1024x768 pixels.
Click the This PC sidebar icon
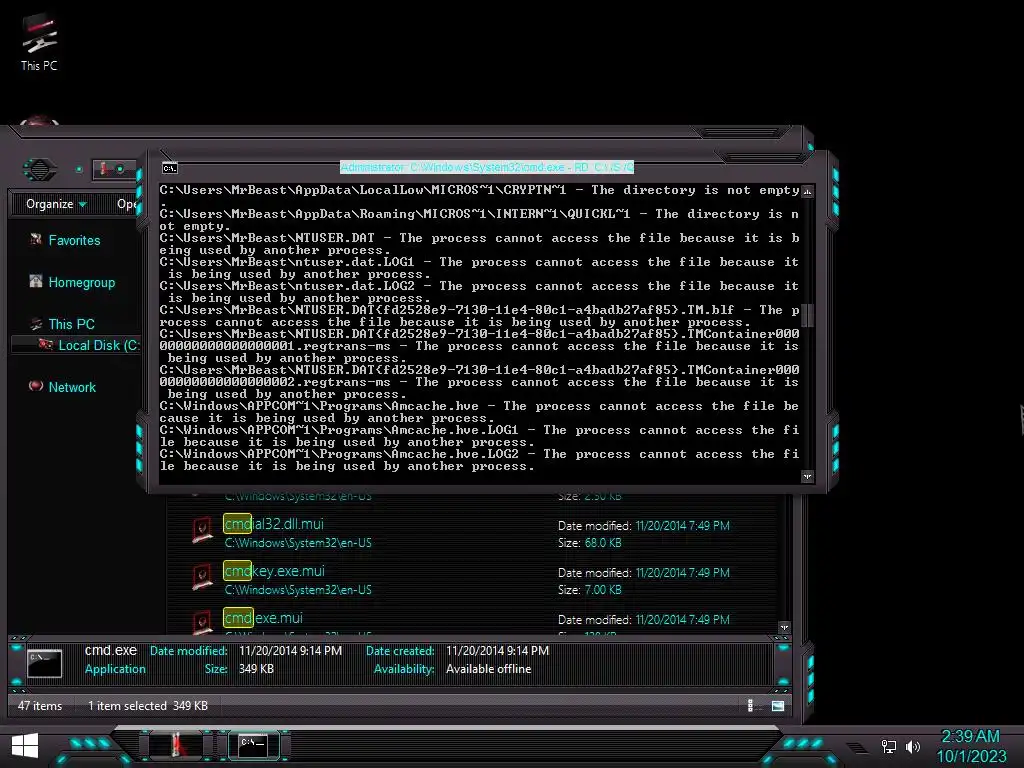(36, 324)
